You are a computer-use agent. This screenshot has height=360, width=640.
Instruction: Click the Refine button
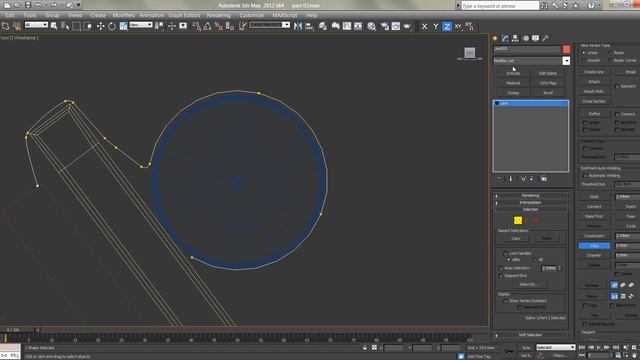tap(594, 113)
